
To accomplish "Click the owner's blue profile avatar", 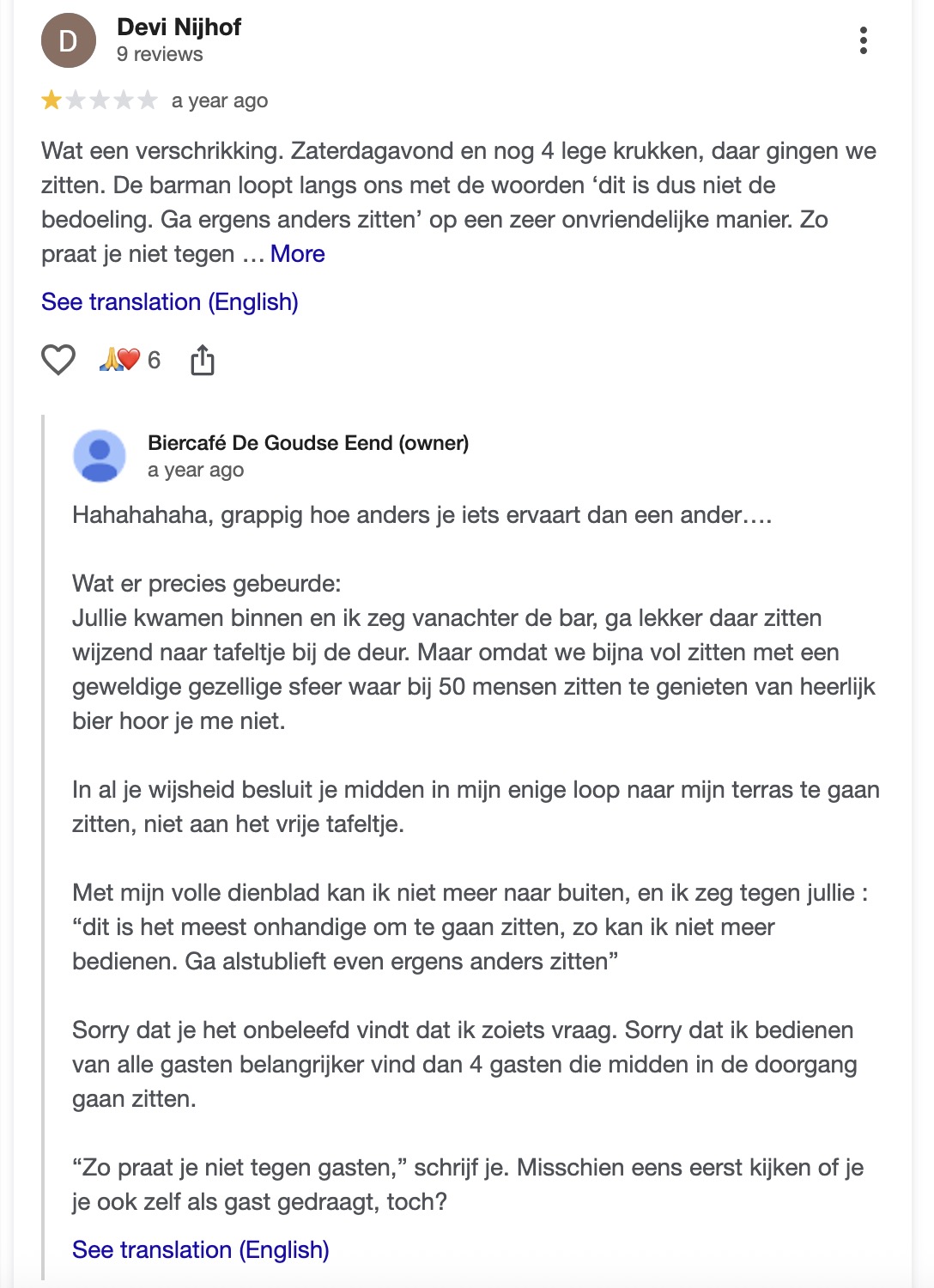I will [100, 456].
